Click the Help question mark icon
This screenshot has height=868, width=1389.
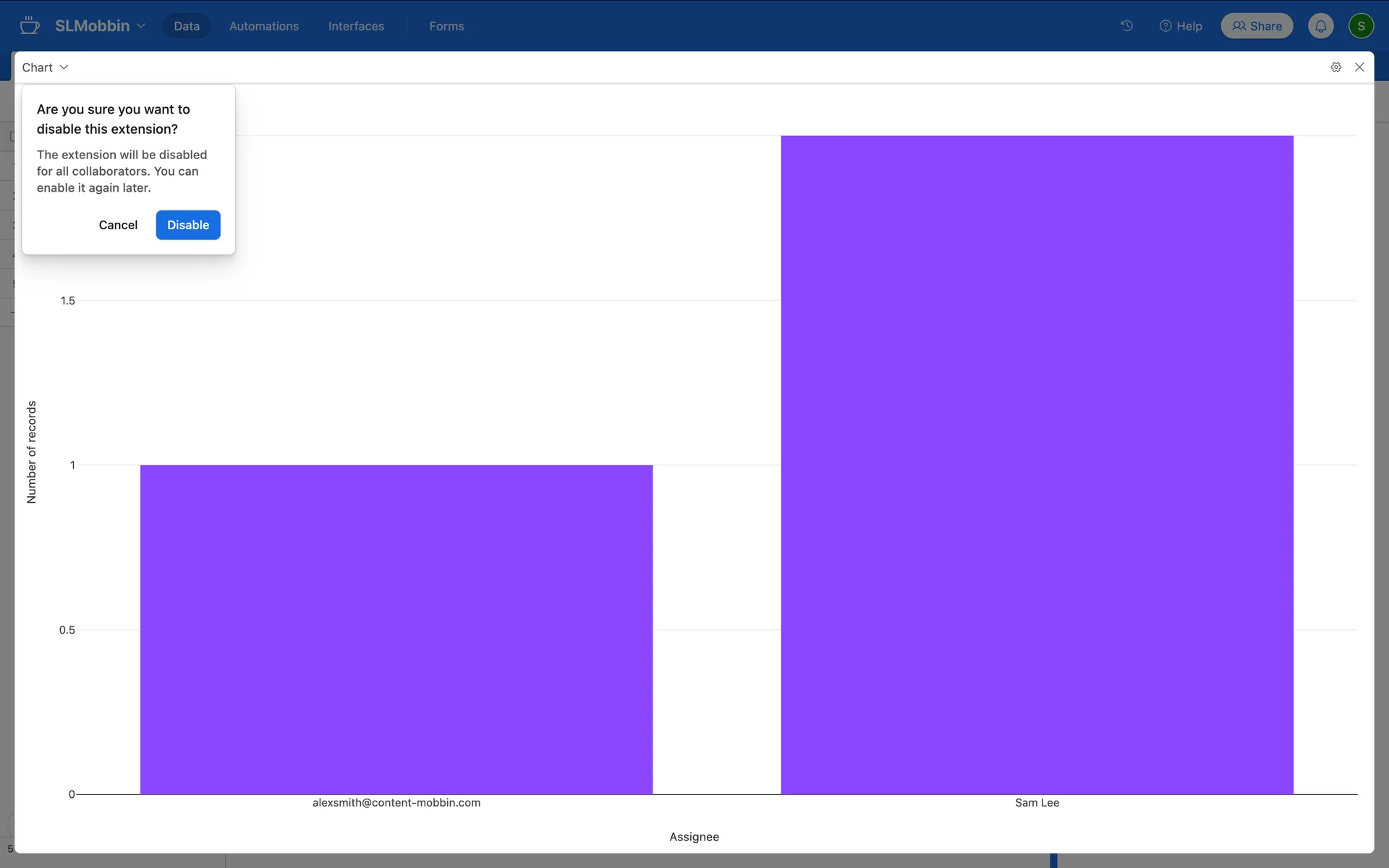1165,26
